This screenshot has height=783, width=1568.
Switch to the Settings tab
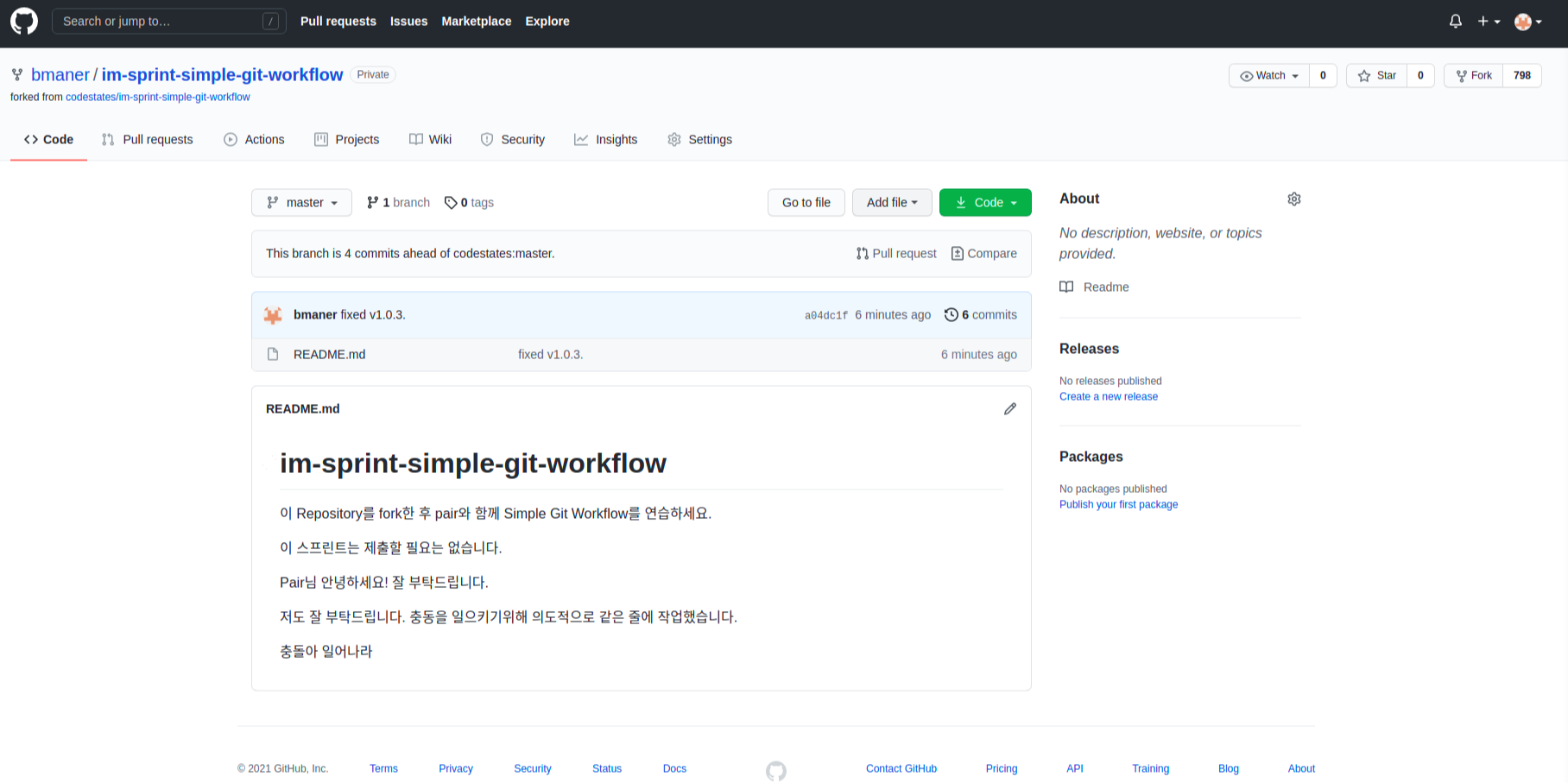(x=699, y=139)
